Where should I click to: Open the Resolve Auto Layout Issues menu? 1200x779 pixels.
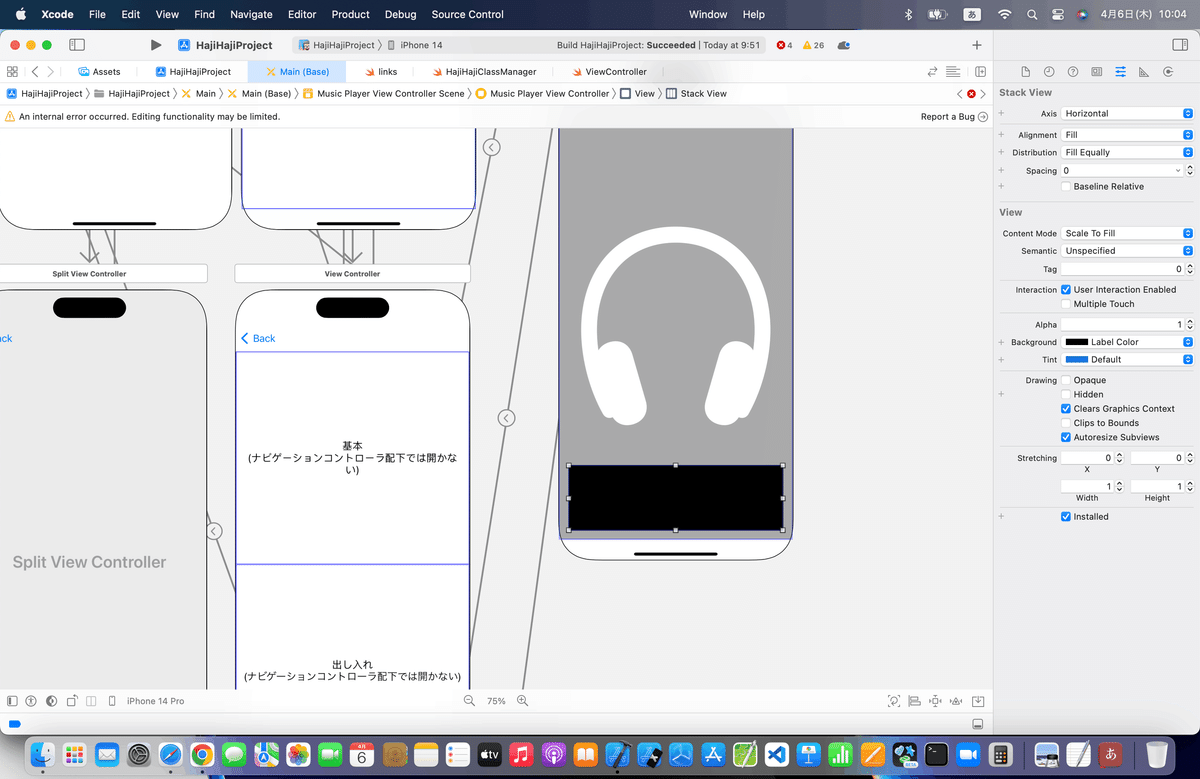(956, 701)
